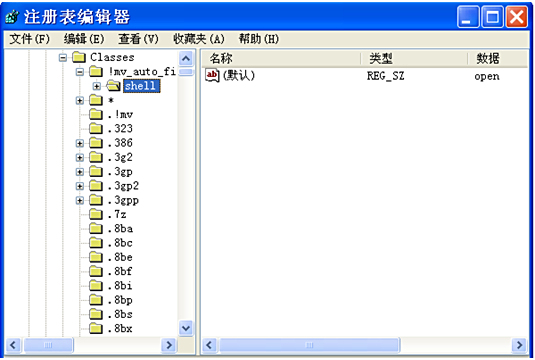Click the right pane horizontal scrollbar thumb
The height and width of the screenshot is (360, 535).
[309, 345]
